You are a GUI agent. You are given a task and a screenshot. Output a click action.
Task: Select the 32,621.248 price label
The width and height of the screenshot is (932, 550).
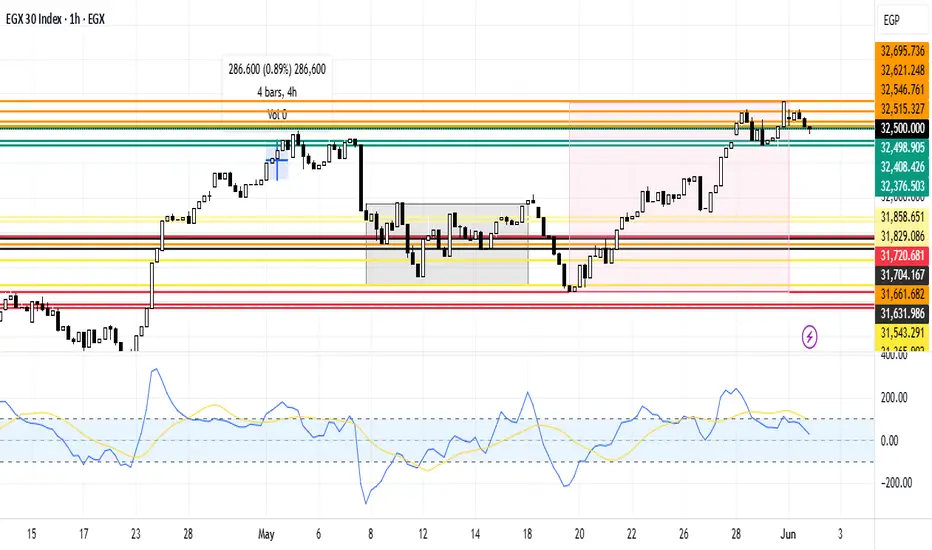[x=902, y=70]
